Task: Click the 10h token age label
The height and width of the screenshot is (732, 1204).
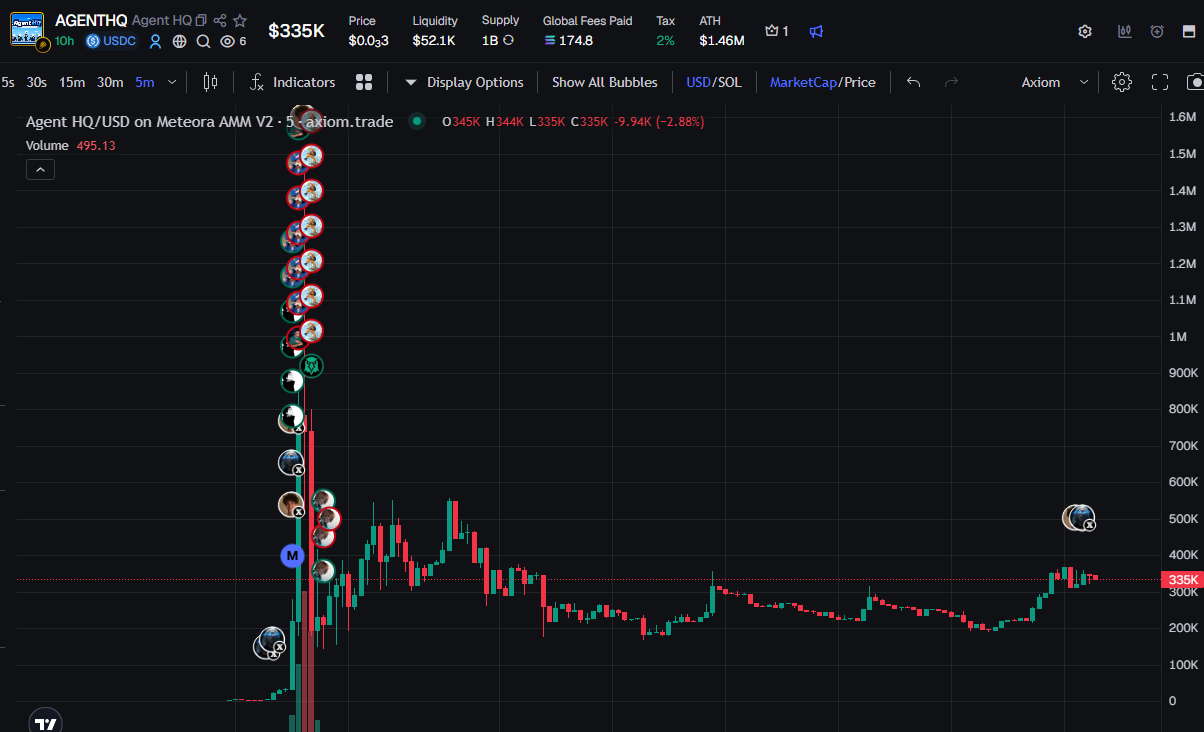Action: coord(65,41)
